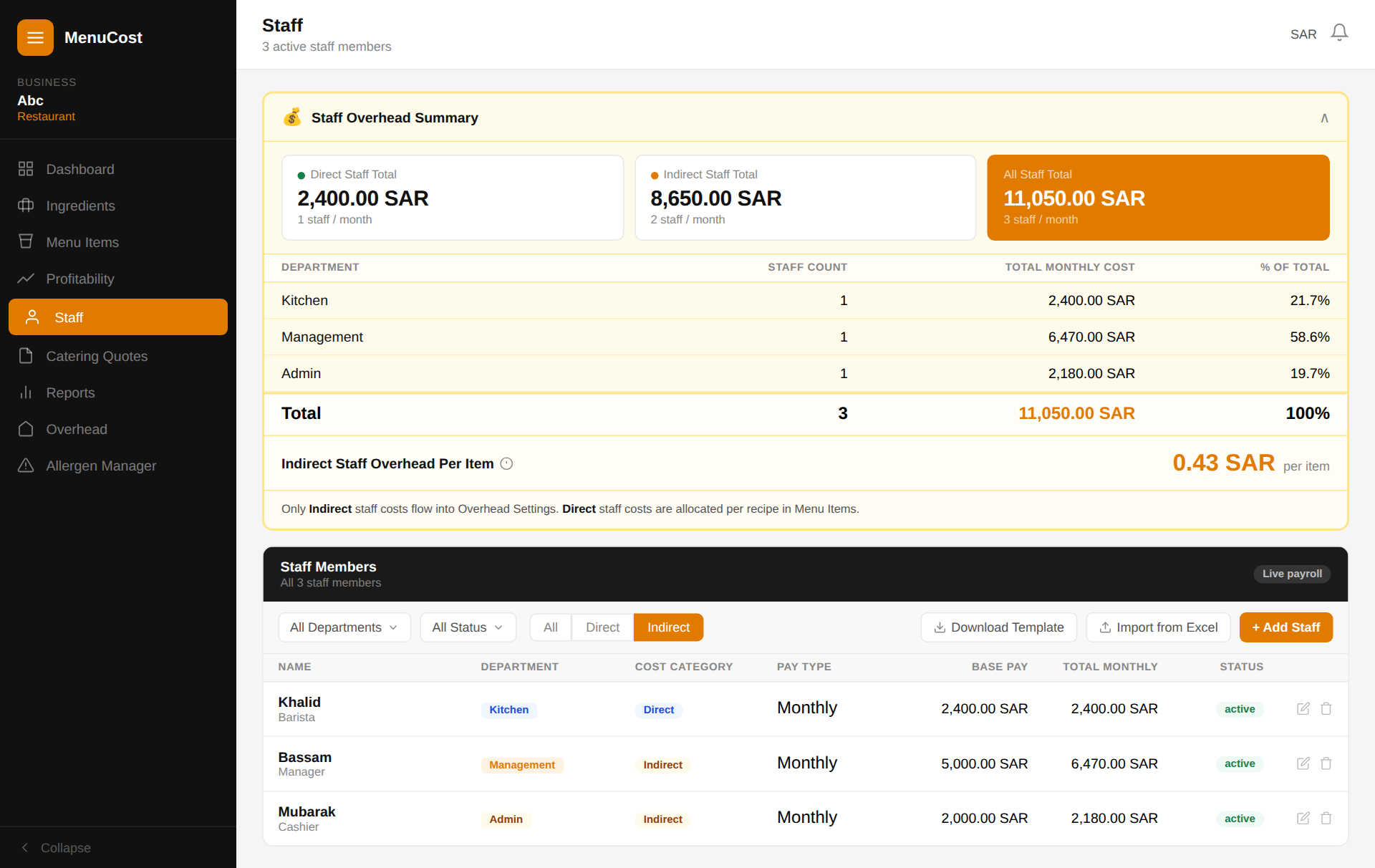Click the Kitchen department tag for Khalid
This screenshot has height=868, width=1375.
[508, 710]
